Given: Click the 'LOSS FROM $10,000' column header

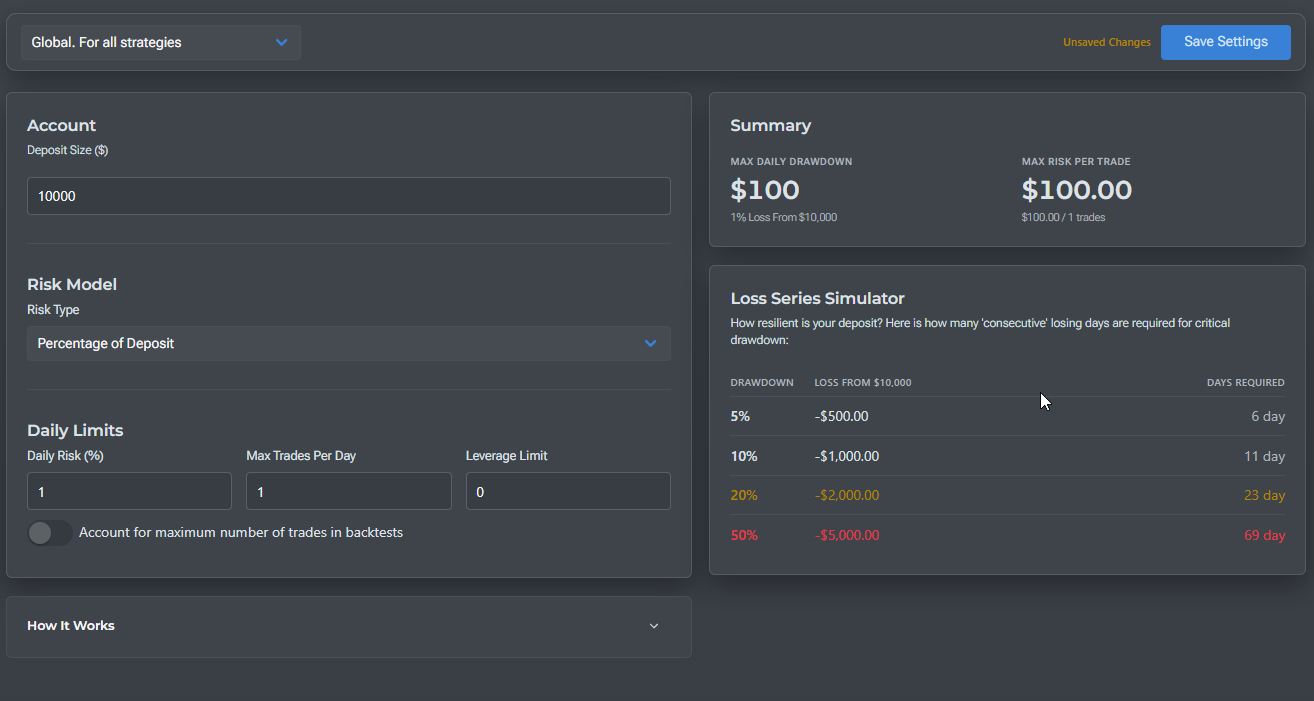Looking at the screenshot, I should coord(863,383).
